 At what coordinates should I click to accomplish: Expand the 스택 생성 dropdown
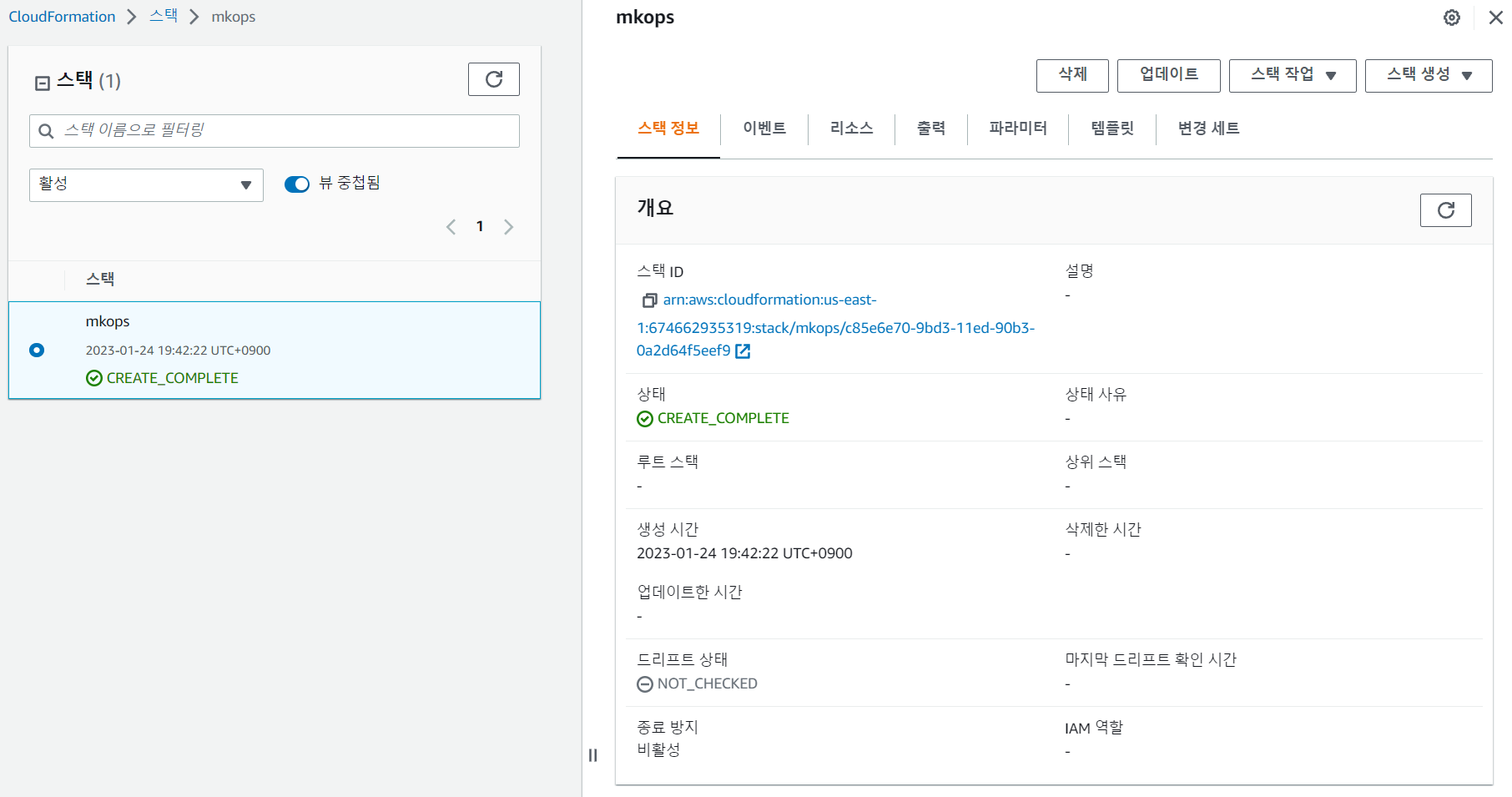pos(1428,75)
